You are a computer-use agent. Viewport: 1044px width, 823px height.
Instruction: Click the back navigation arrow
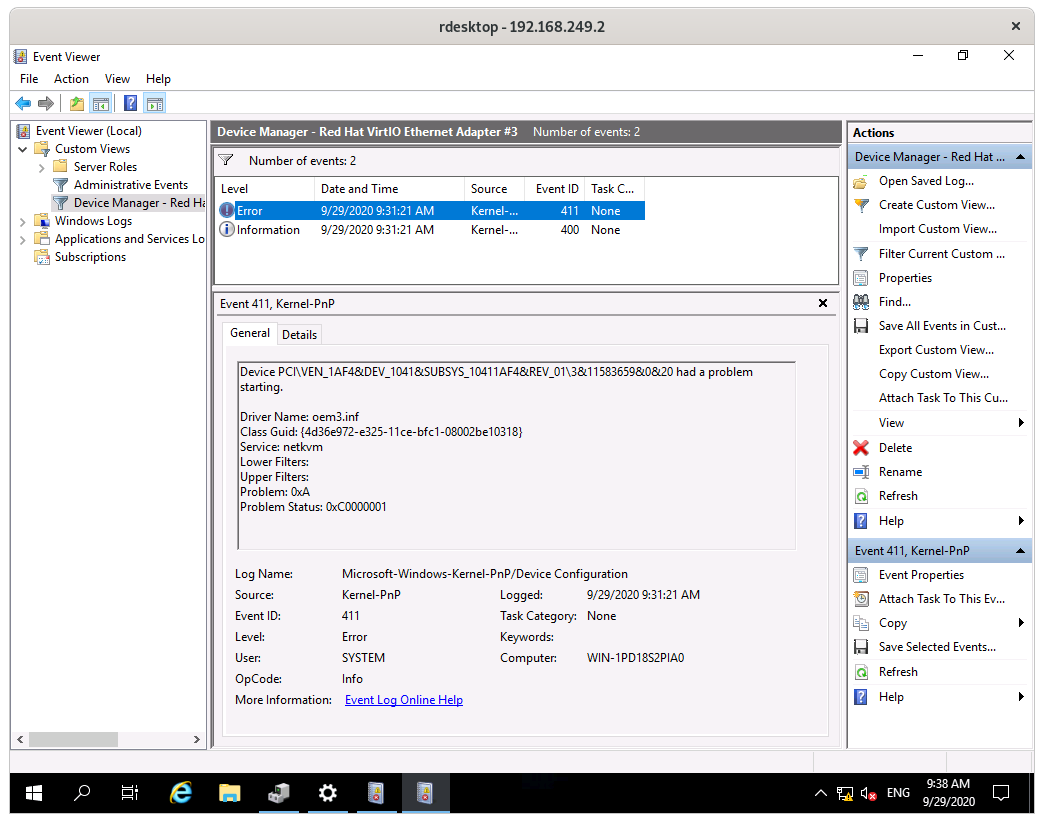(23, 102)
